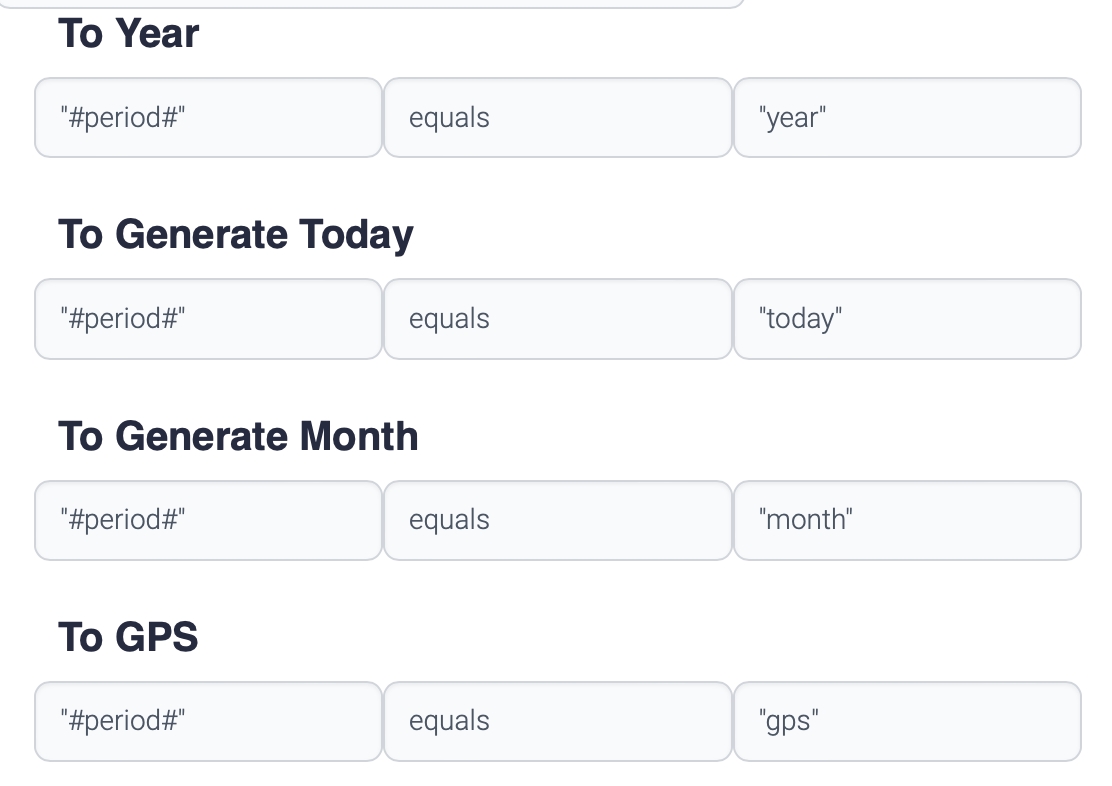Select the "month" value field

(906, 520)
